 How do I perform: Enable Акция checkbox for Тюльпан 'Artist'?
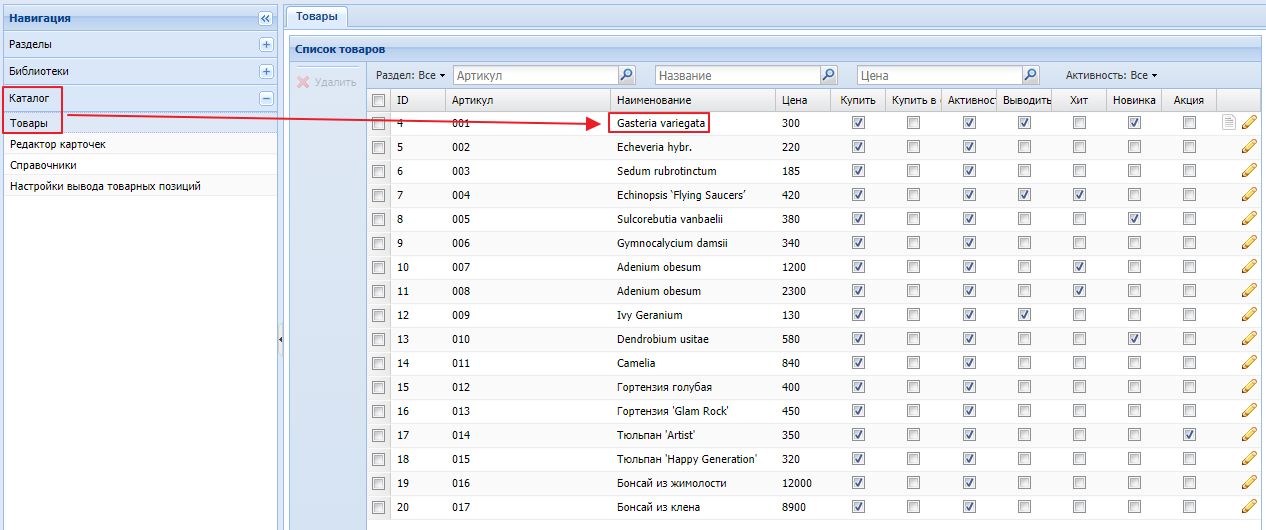1189,435
